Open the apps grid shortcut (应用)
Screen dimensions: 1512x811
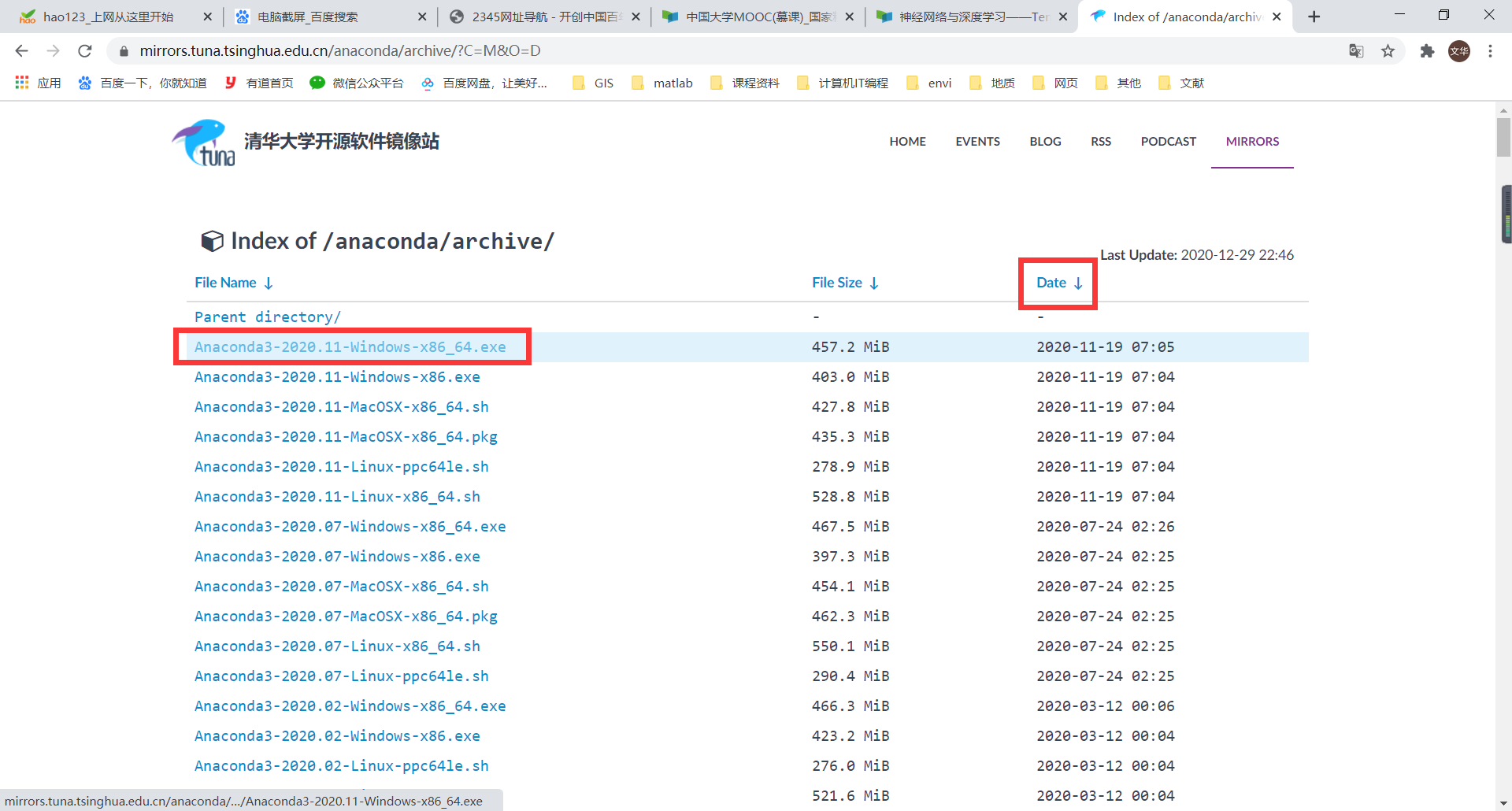pyautogui.click(x=38, y=83)
